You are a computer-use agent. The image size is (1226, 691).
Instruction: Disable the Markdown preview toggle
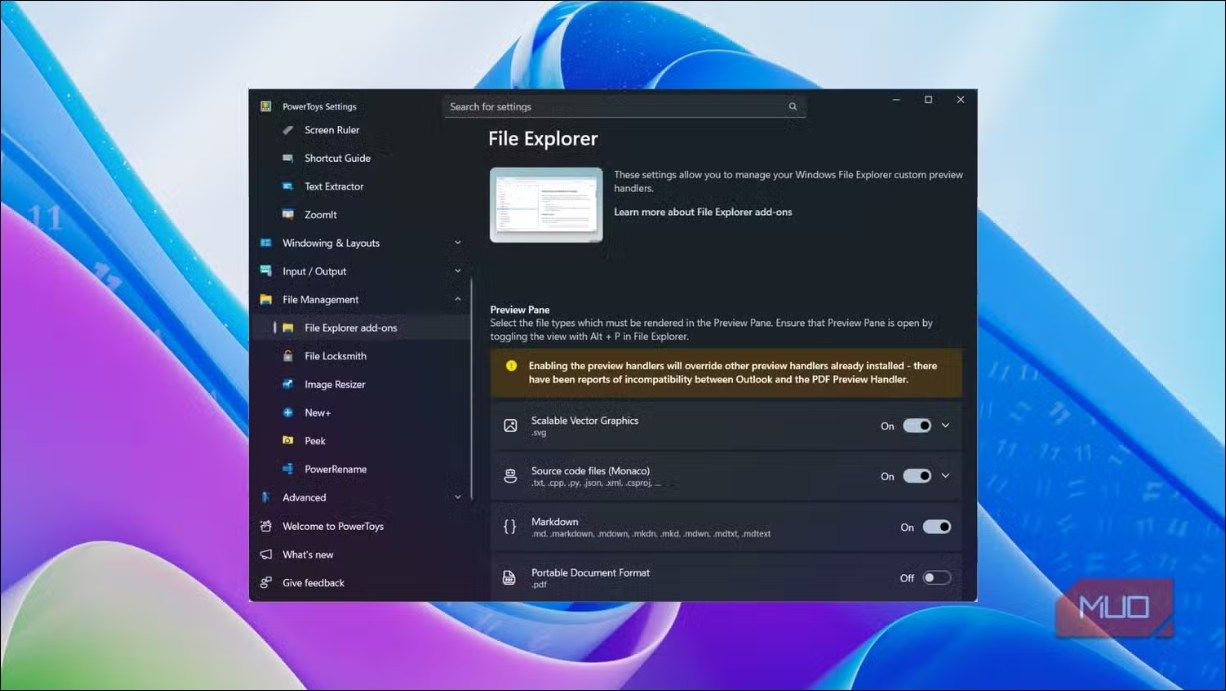tap(937, 527)
